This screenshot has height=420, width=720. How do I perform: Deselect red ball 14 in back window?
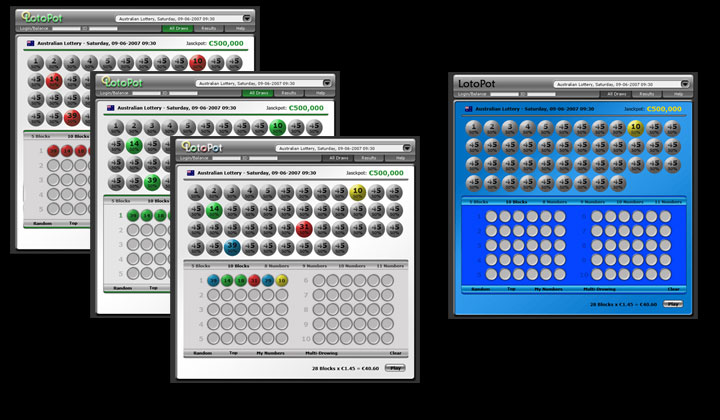[54, 81]
